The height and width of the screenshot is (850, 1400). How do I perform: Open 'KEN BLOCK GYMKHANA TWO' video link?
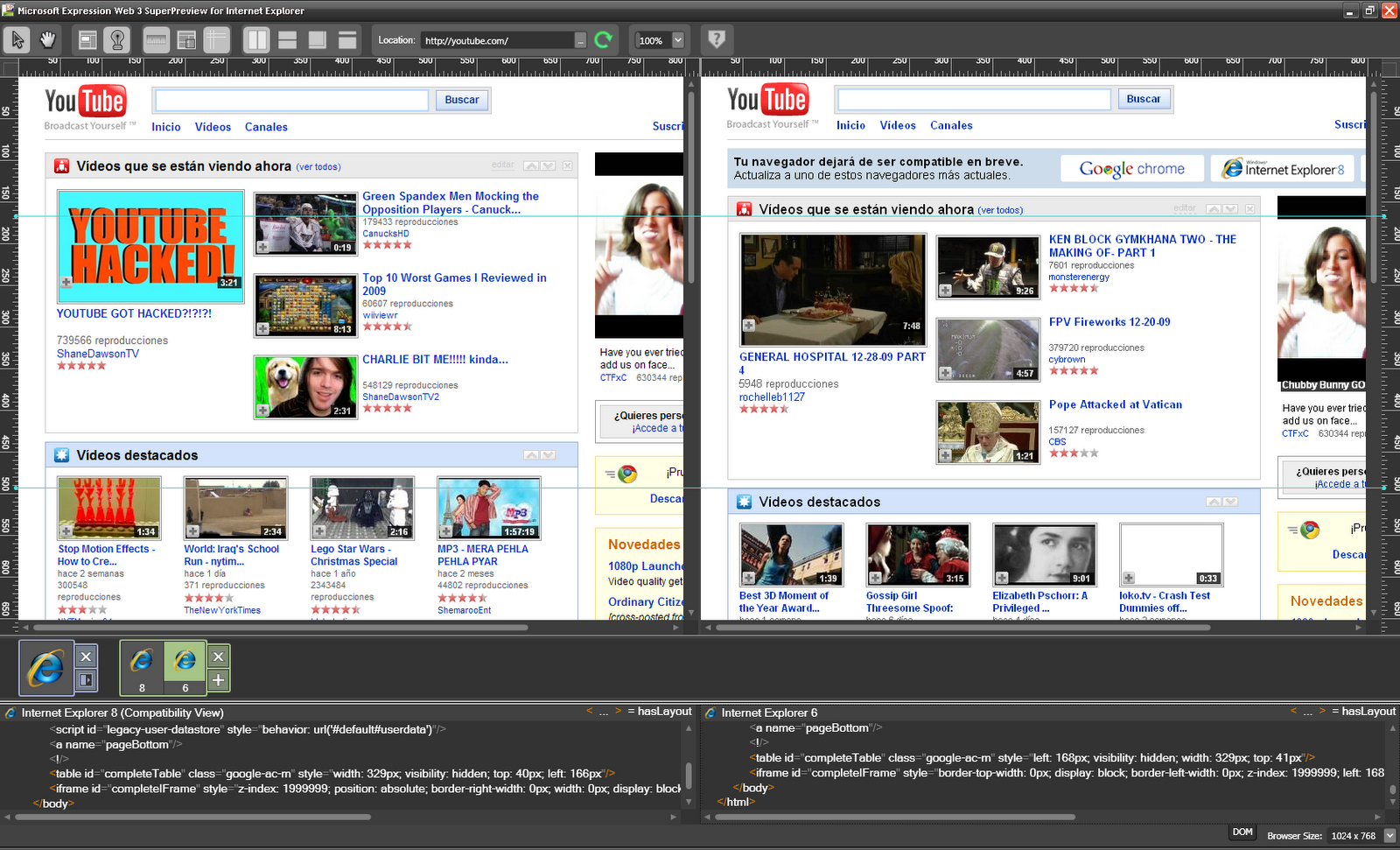tap(1143, 246)
